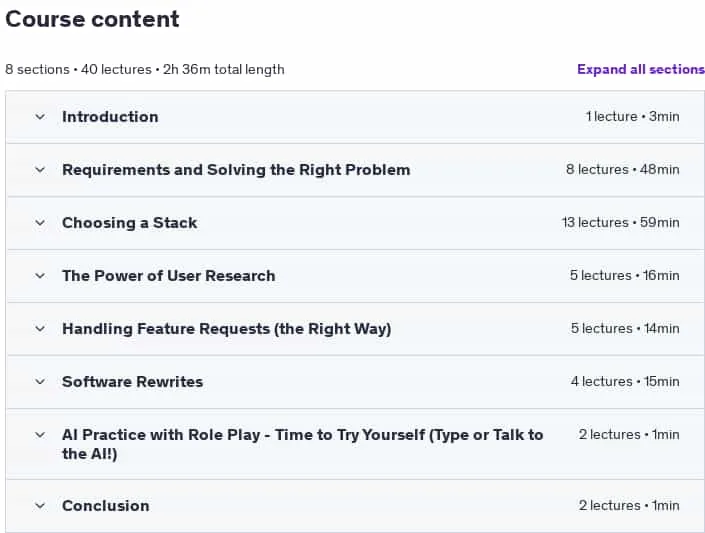This screenshot has height=533, width=705.
Task: Open Handling Feature Requests (the Right Way) title
Action: (227, 329)
